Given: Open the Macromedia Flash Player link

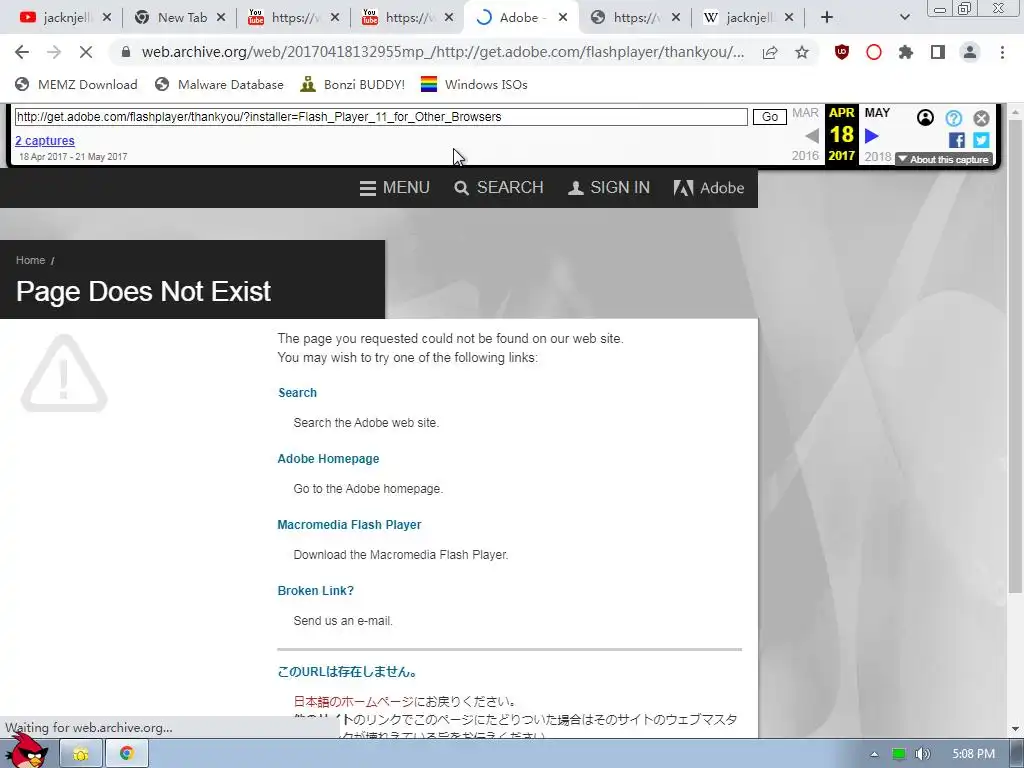Looking at the screenshot, I should click(349, 524).
